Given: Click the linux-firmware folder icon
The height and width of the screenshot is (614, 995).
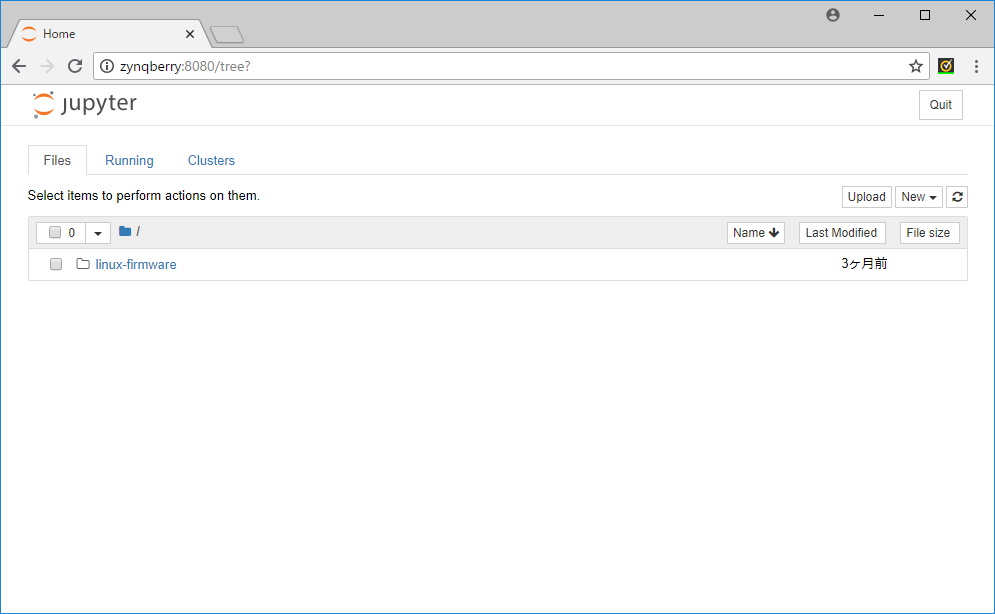Looking at the screenshot, I should (x=83, y=265).
